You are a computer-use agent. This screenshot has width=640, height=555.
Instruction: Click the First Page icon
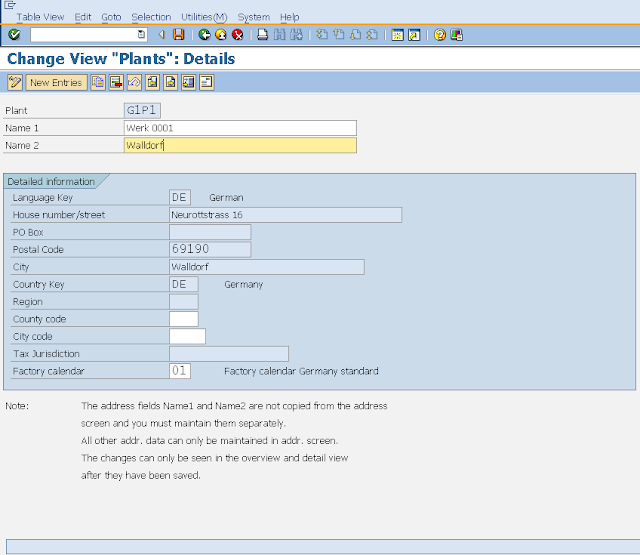[x=322, y=35]
